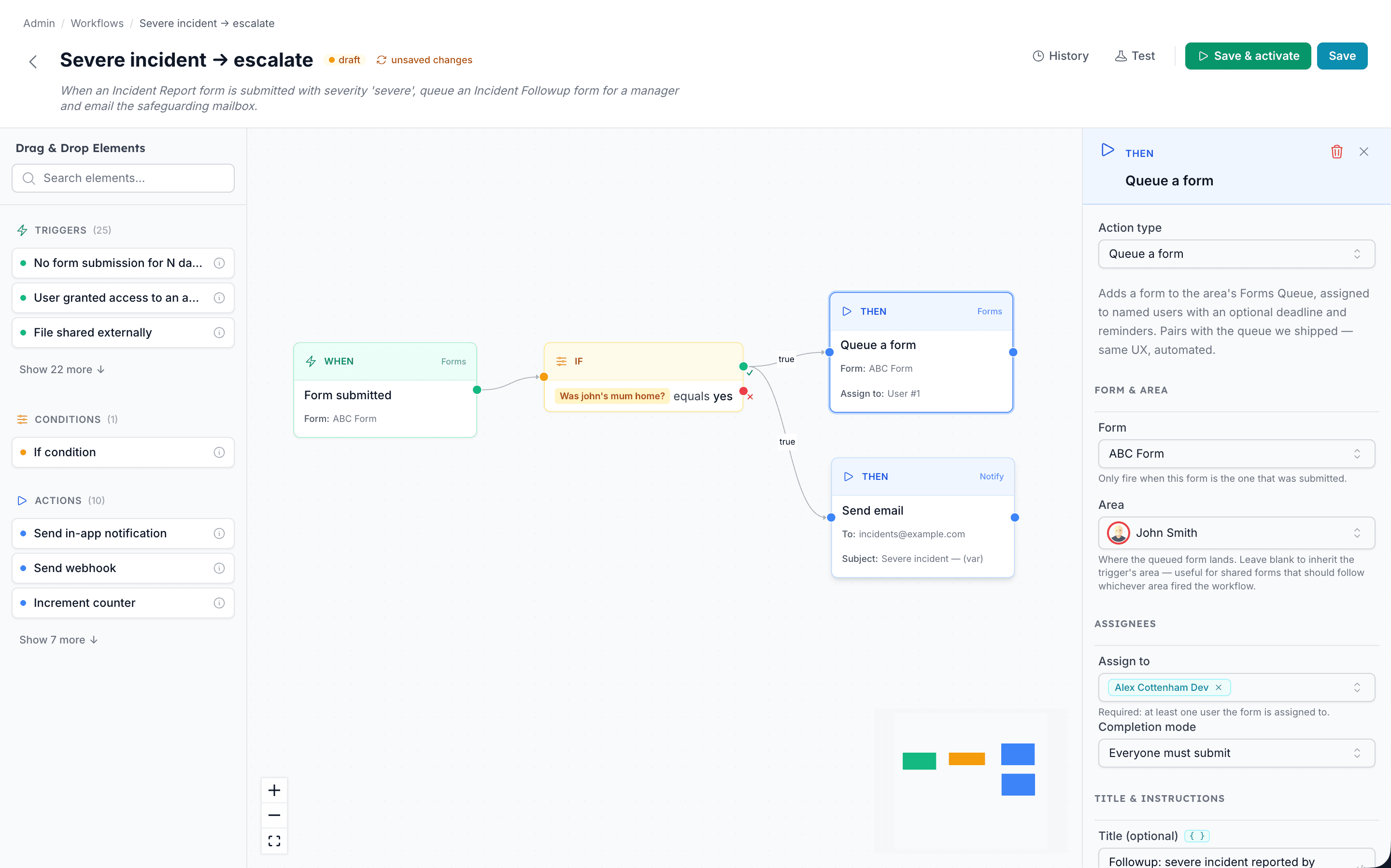Select the File shared externally trigger element
Image resolution: width=1391 pixels, height=868 pixels.
point(123,333)
